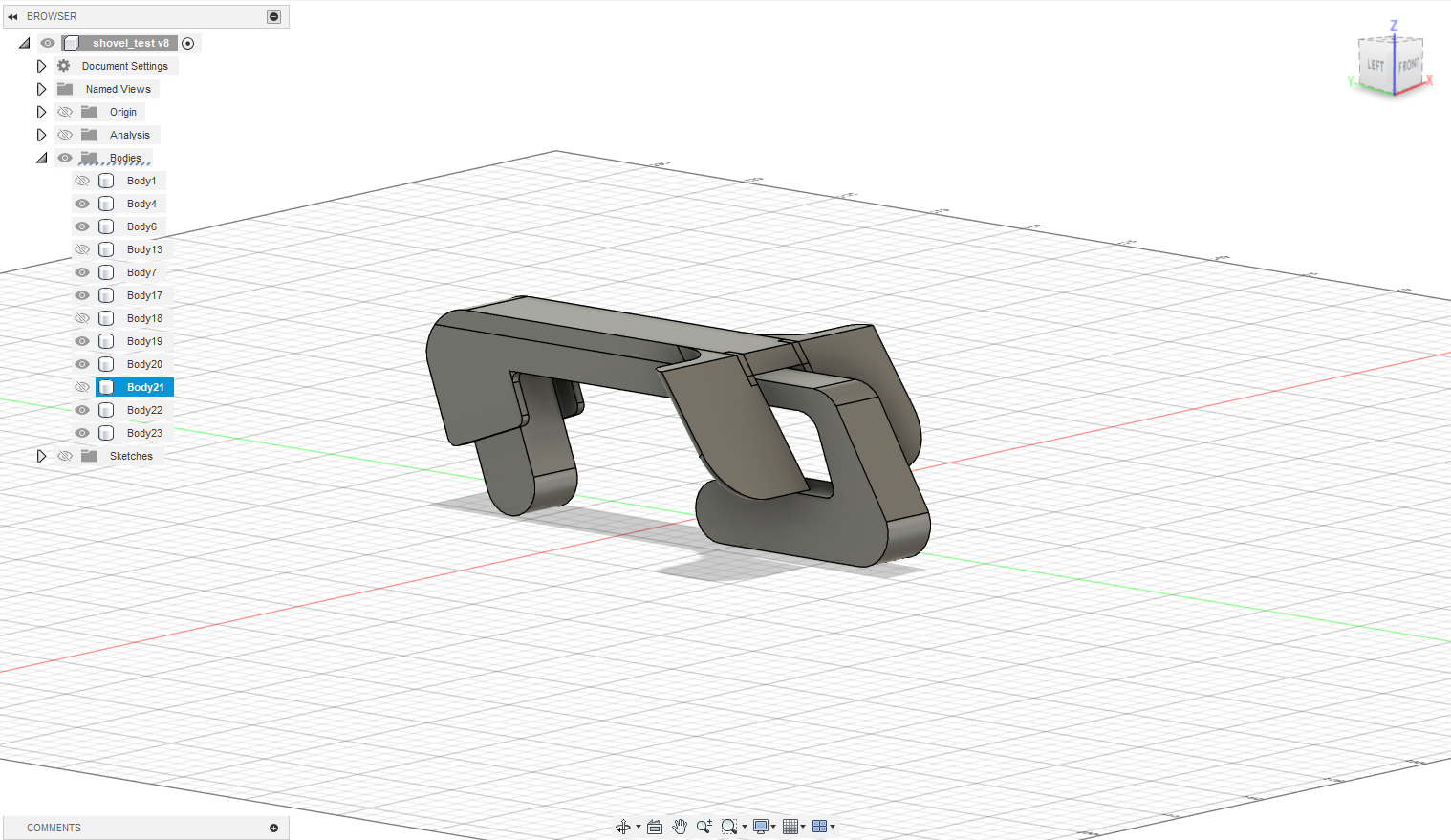1451x840 pixels.
Task: Expand the Origin node
Action: click(x=41, y=112)
